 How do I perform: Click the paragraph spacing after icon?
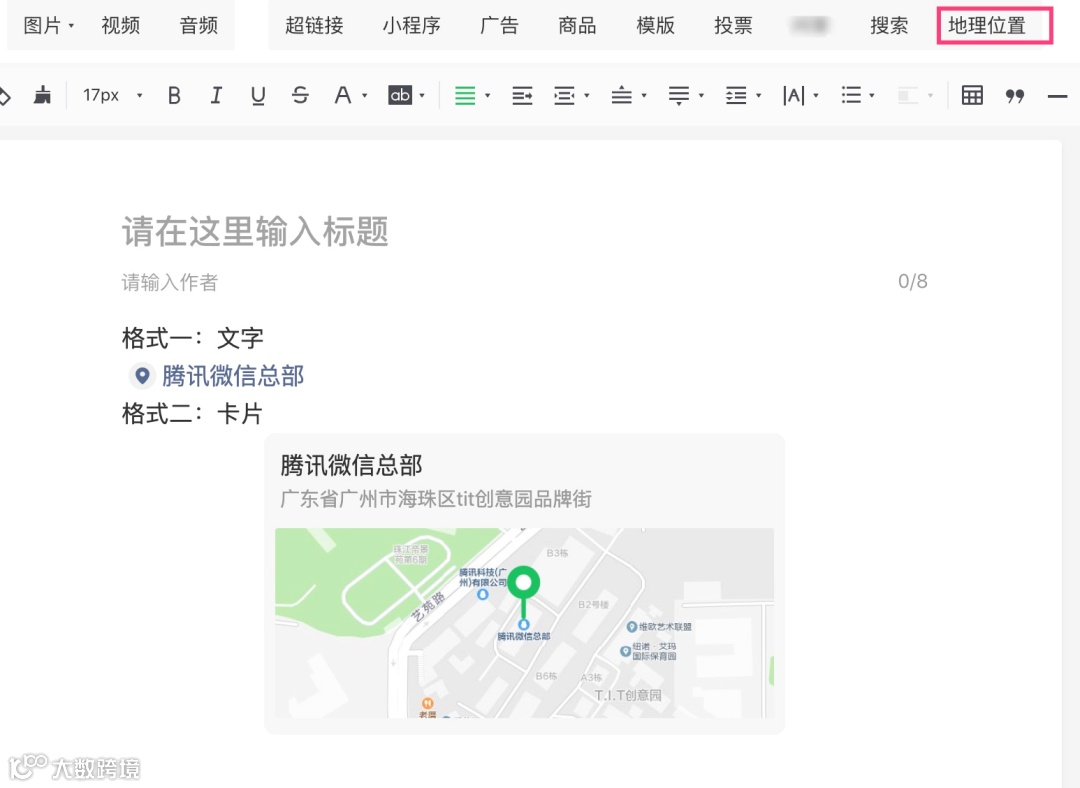pyautogui.click(x=678, y=95)
